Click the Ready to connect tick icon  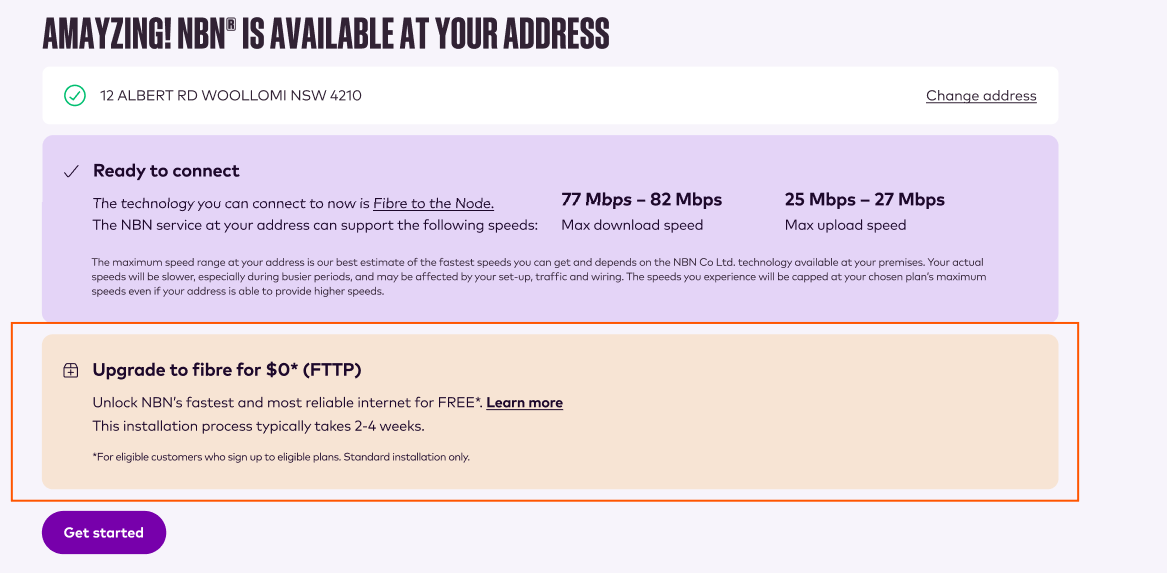click(71, 172)
